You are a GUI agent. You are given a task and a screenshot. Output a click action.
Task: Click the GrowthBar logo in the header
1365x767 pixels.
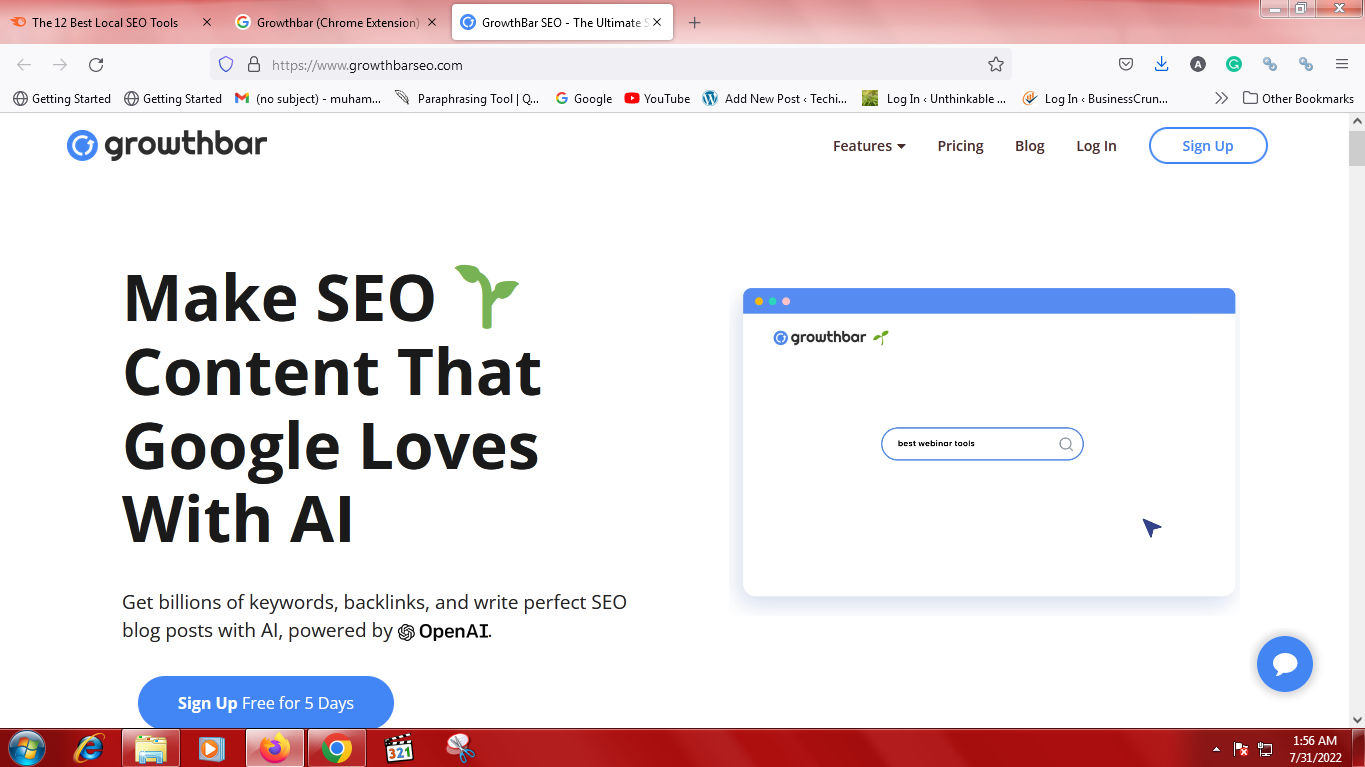click(167, 146)
